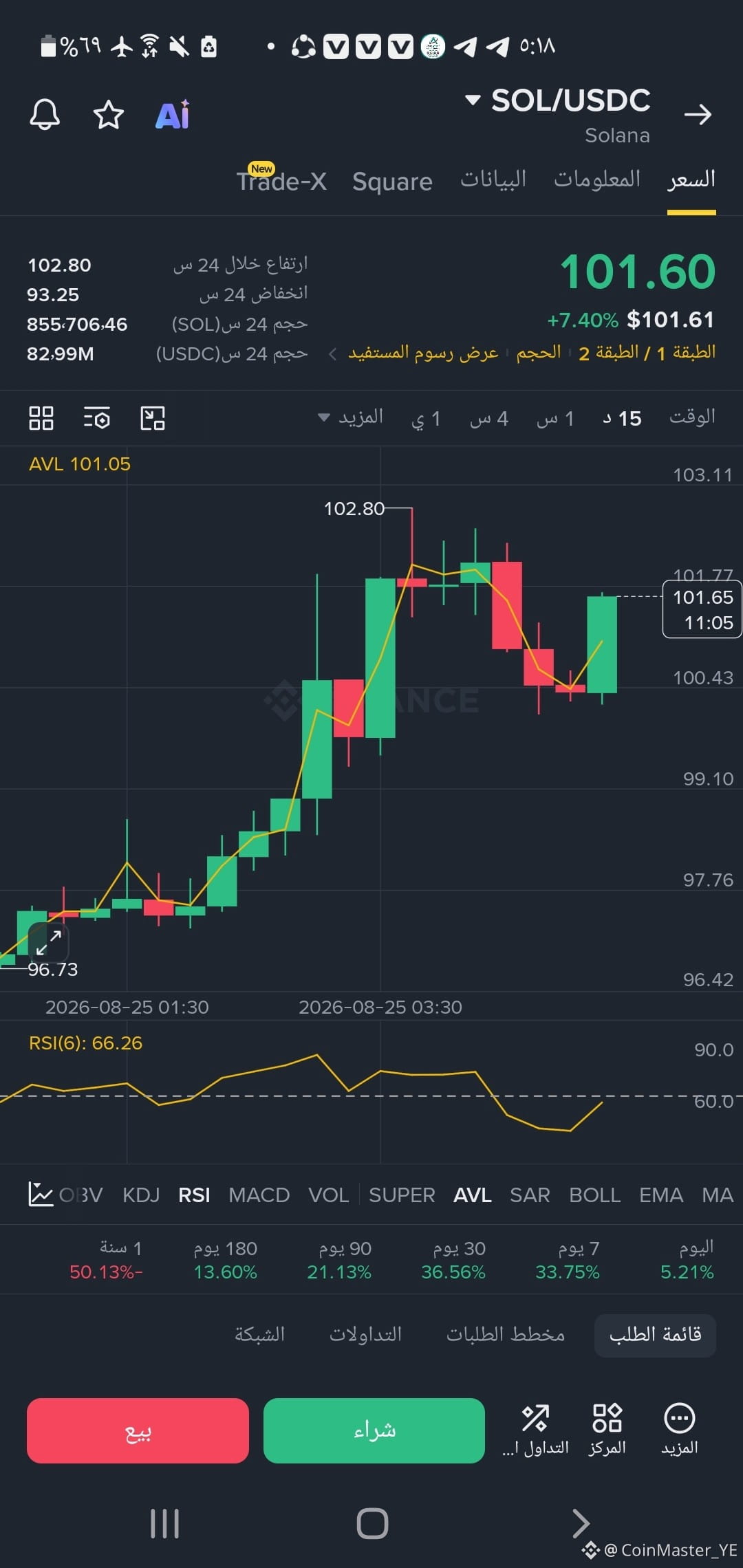Screen dimensions: 743x1568
Task: Open the SOL/USDC pair selector dropdown
Action: 558,100
